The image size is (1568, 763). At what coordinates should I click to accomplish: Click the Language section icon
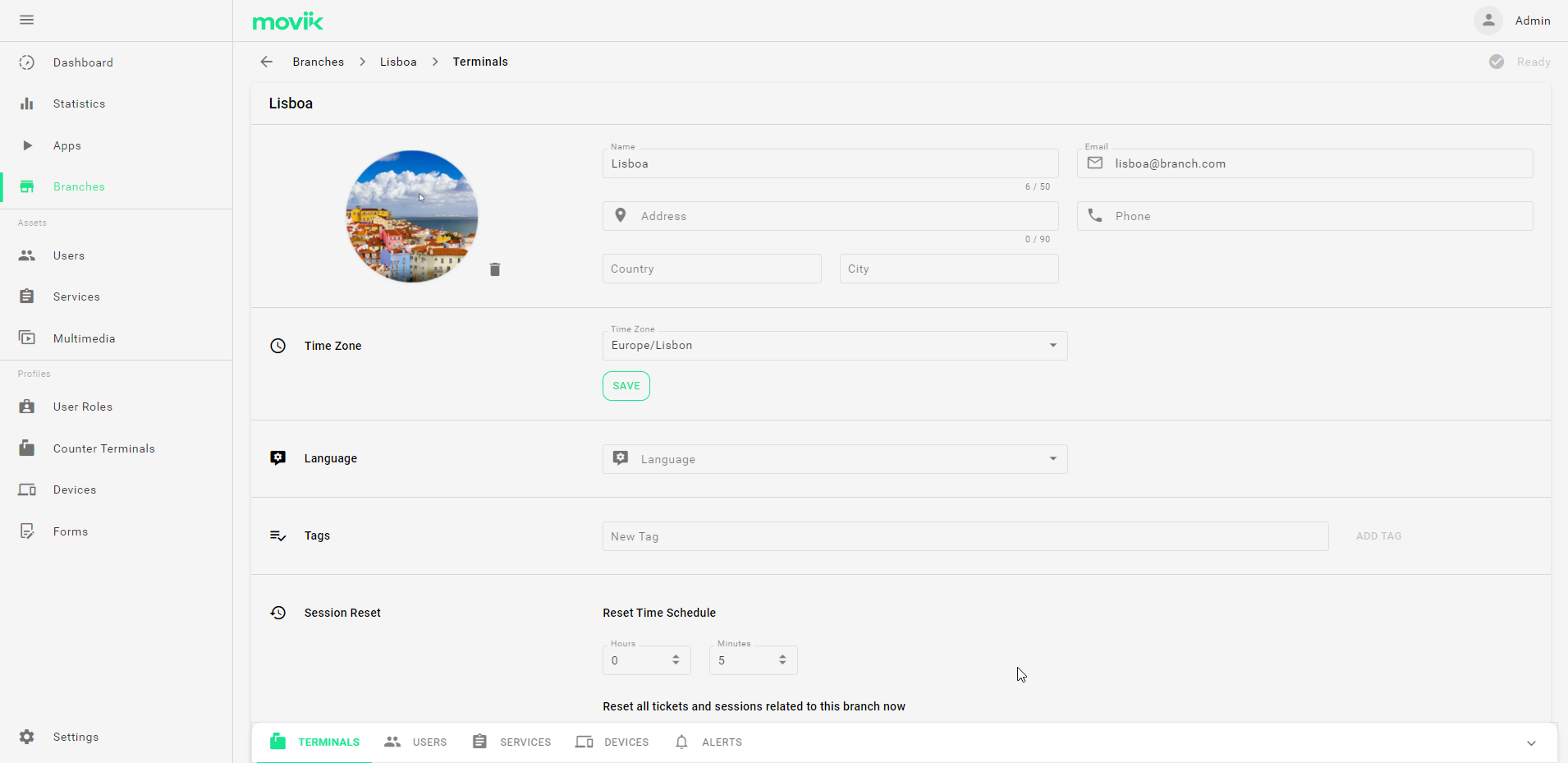click(278, 458)
